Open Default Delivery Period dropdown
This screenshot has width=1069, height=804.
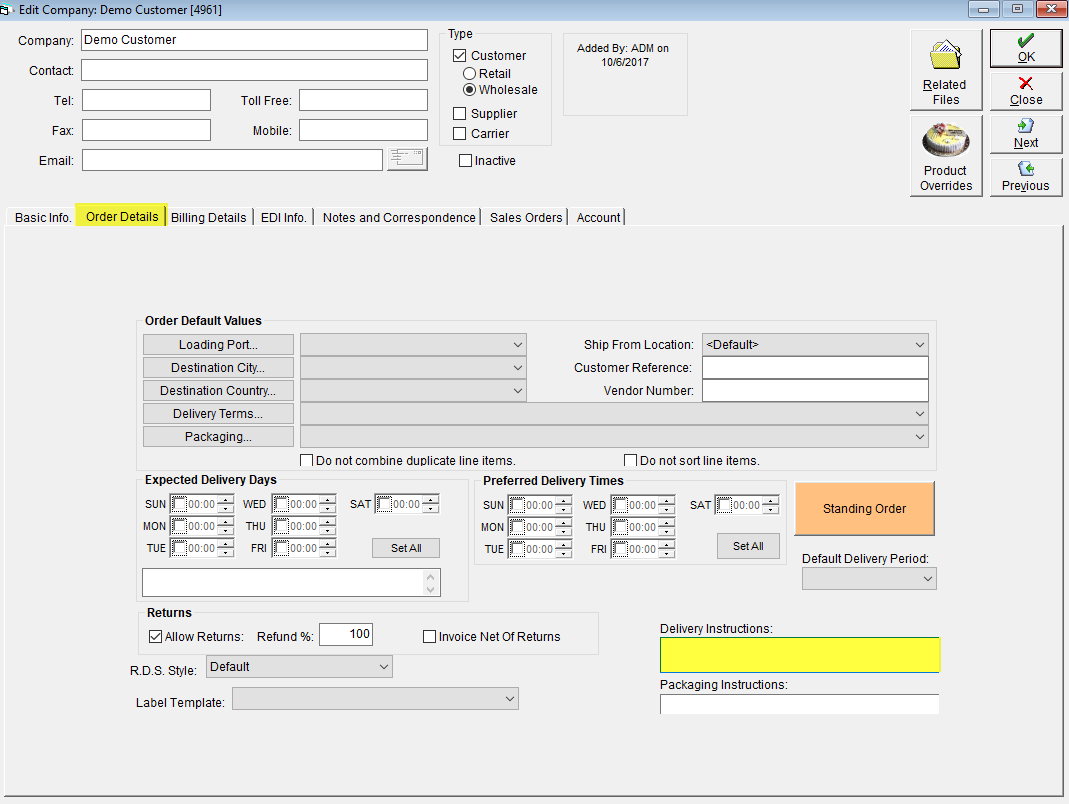click(869, 579)
